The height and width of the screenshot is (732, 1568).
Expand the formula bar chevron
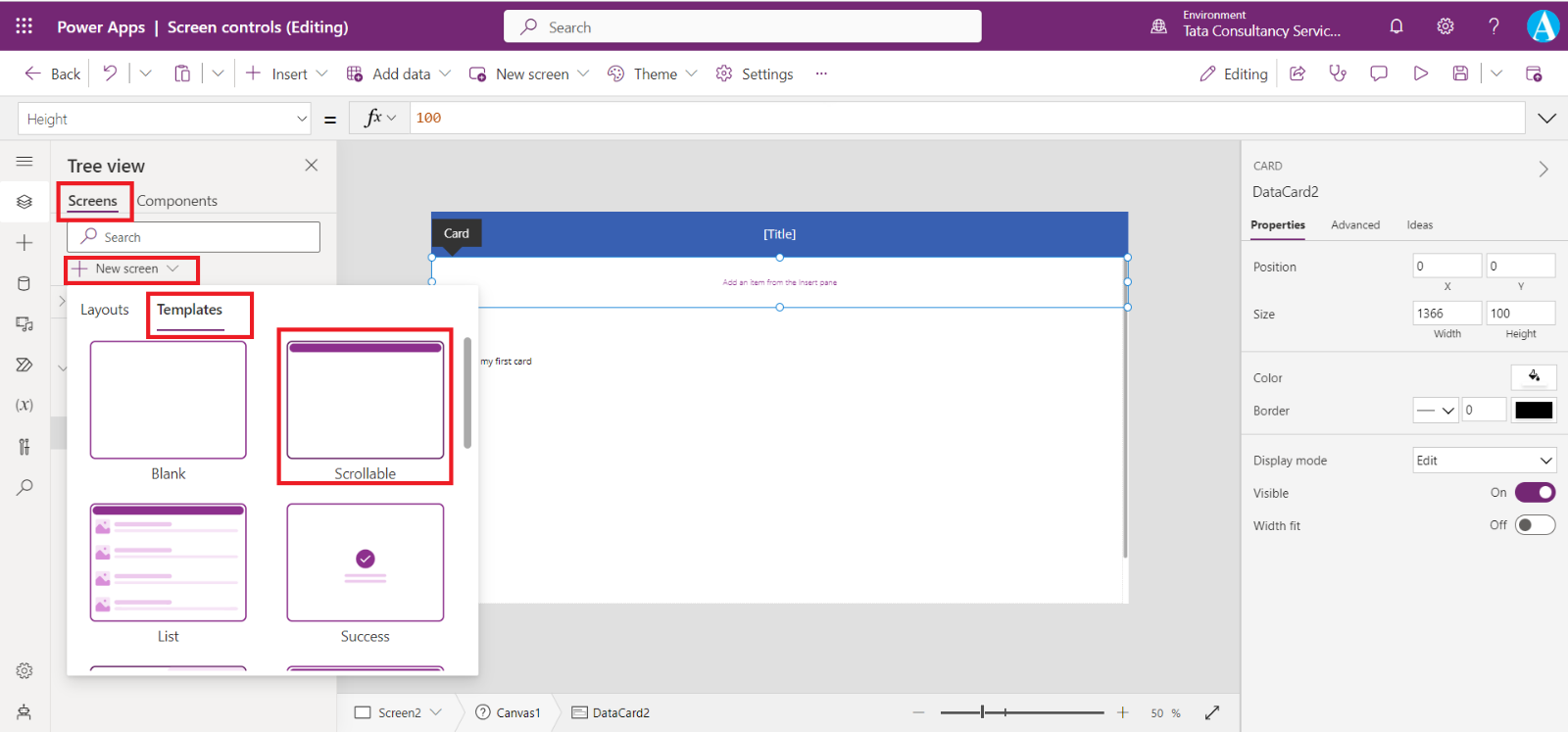pyautogui.click(x=1546, y=119)
